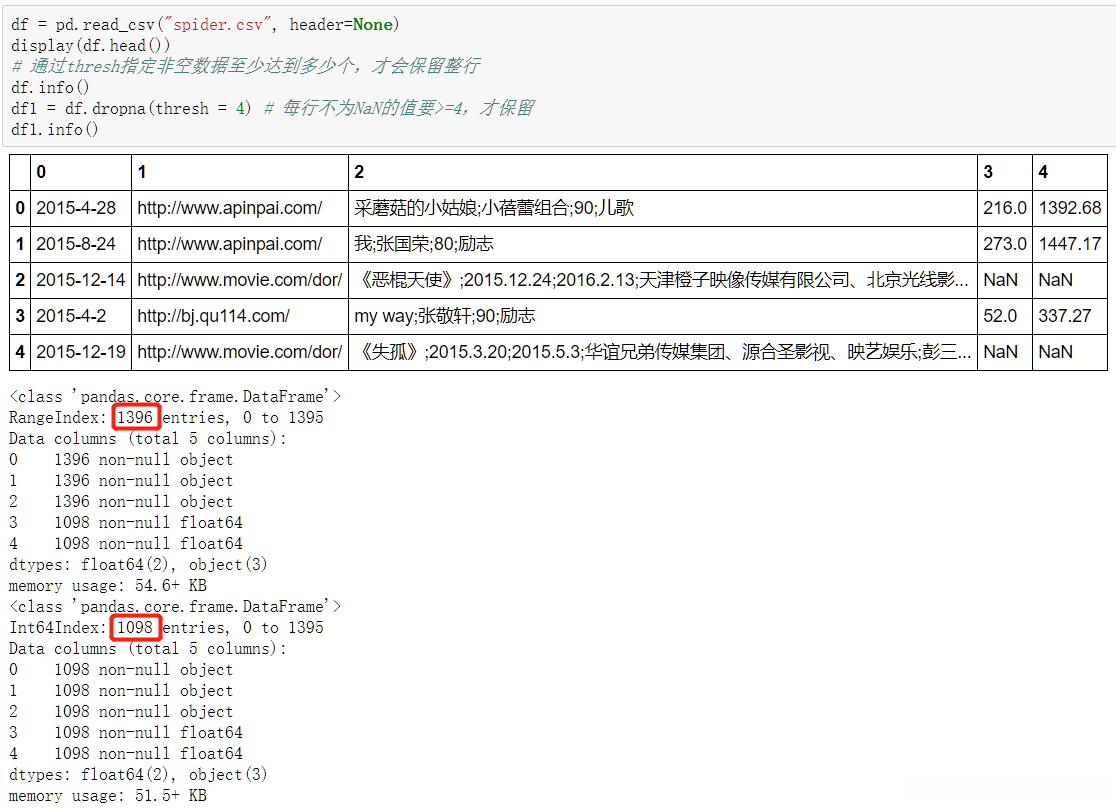Click row index '3' of the table
This screenshot has width=1116, height=811.
20,315
